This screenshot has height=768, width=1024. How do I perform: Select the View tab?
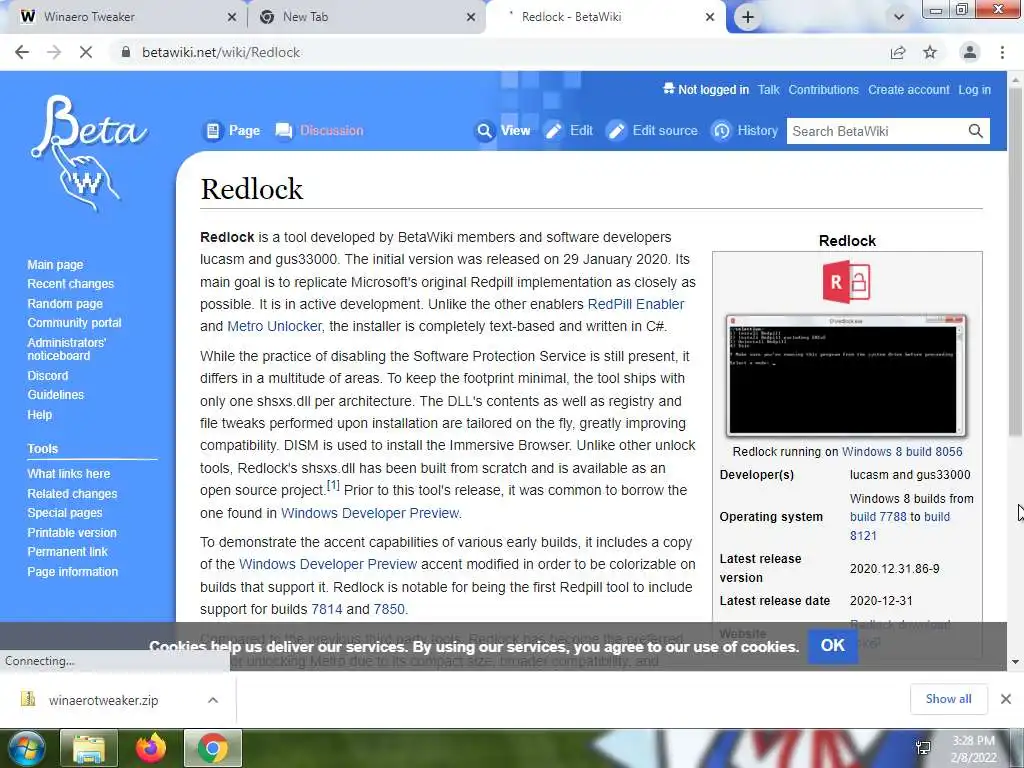click(503, 131)
